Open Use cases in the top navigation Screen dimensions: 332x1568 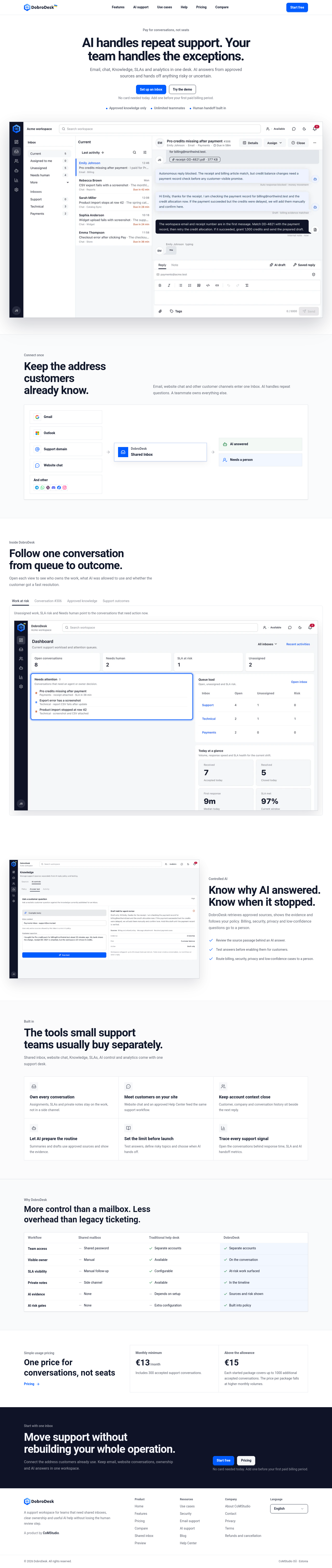164,7
